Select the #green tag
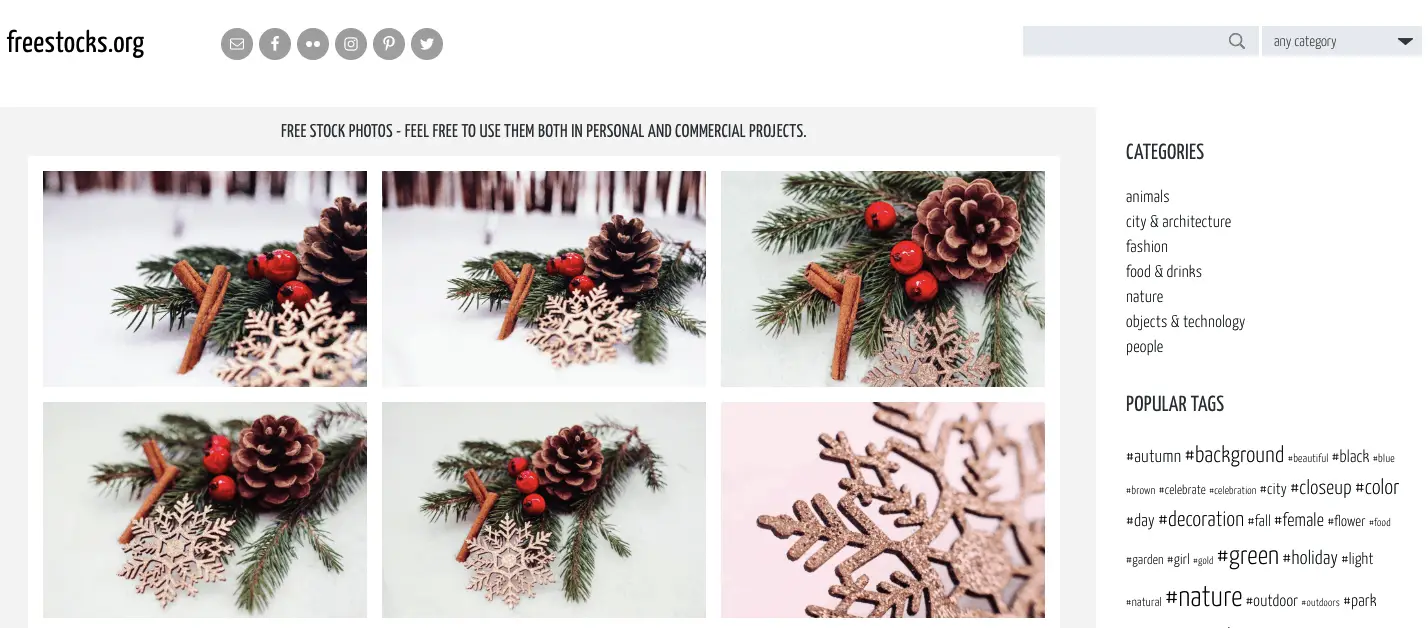The width and height of the screenshot is (1428, 628). pos(1248,557)
